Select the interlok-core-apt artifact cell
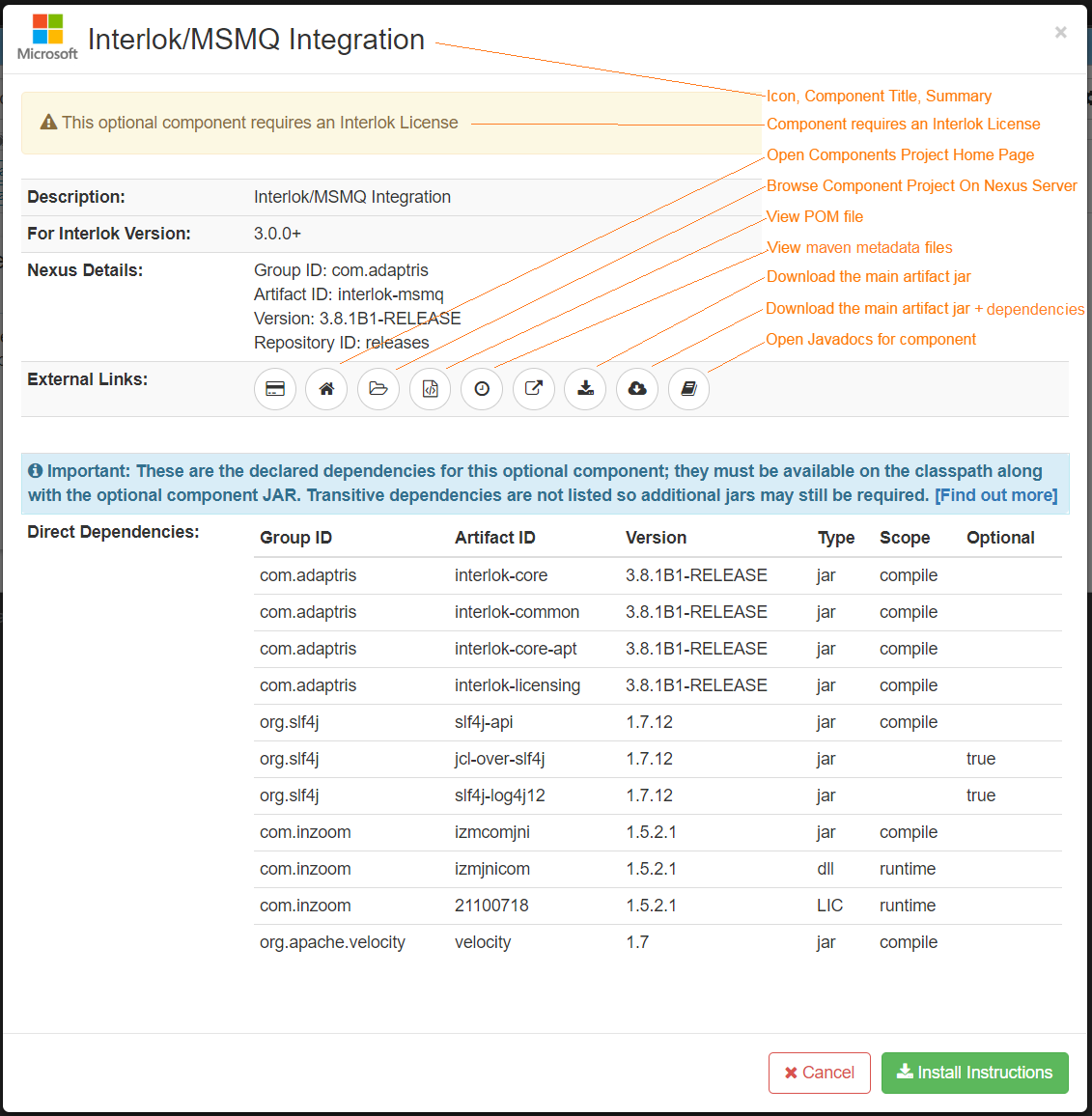This screenshot has height=1116, width=1092. [516, 649]
